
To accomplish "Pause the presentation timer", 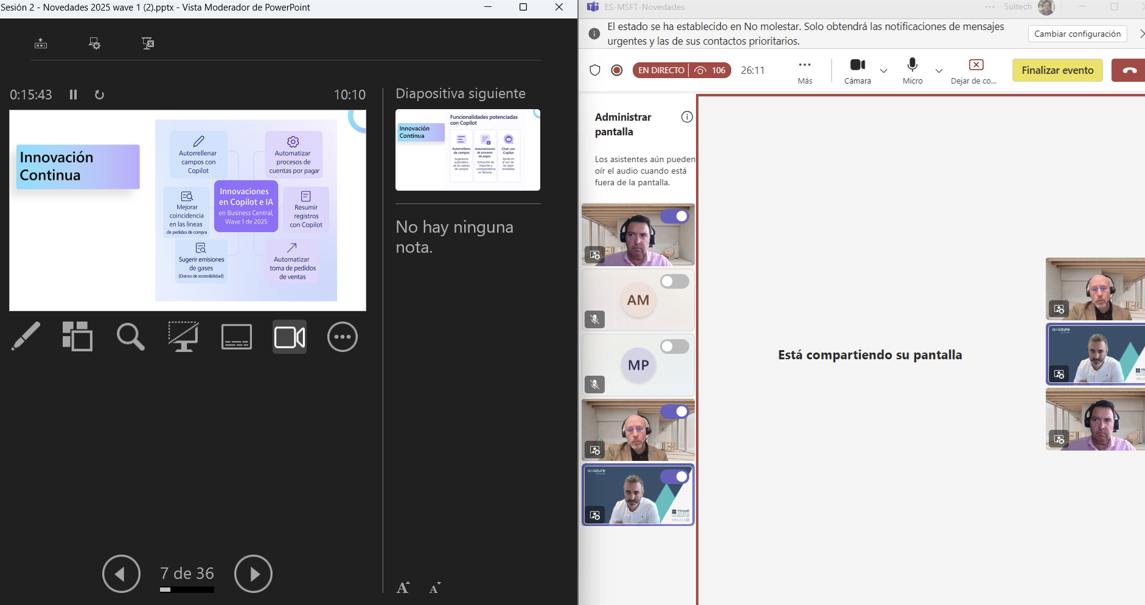I will tap(73, 95).
